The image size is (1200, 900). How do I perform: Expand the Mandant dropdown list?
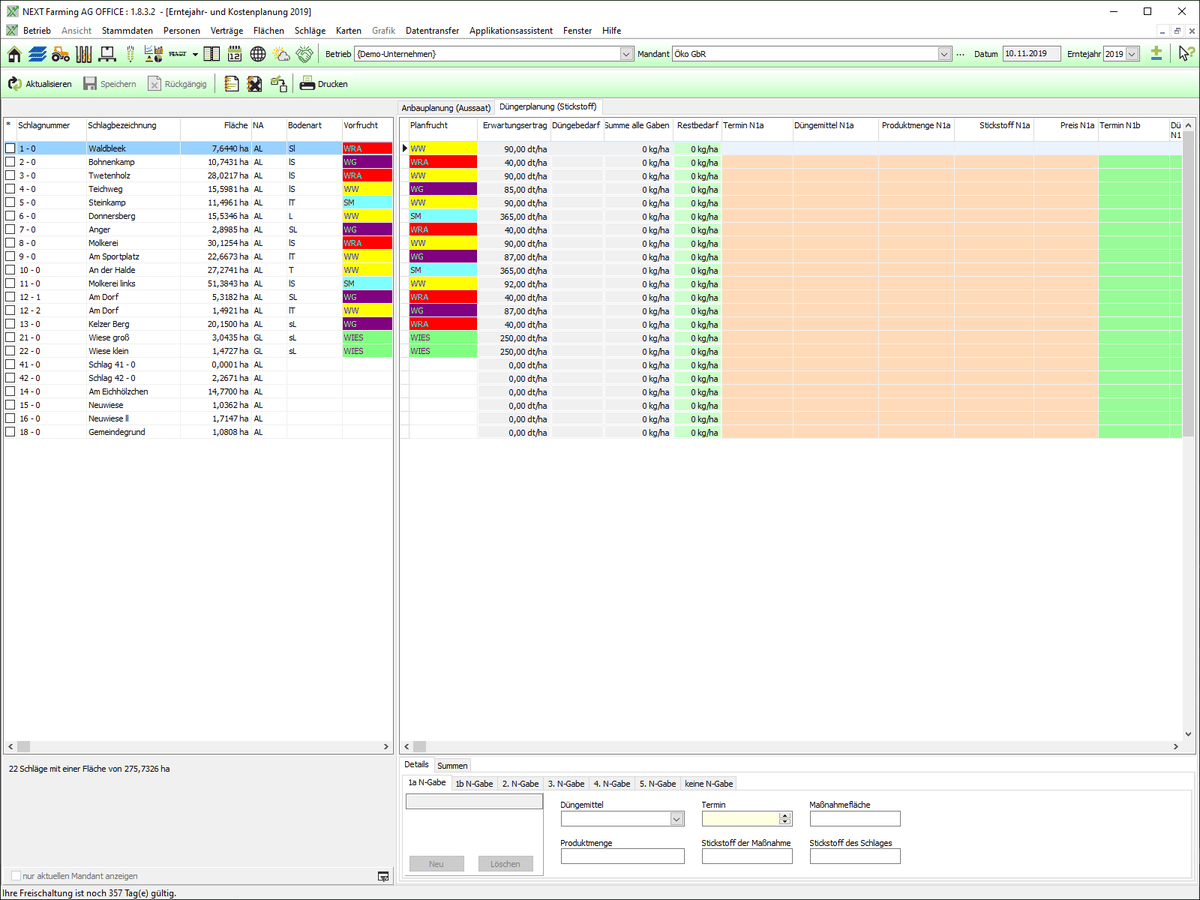(944, 54)
